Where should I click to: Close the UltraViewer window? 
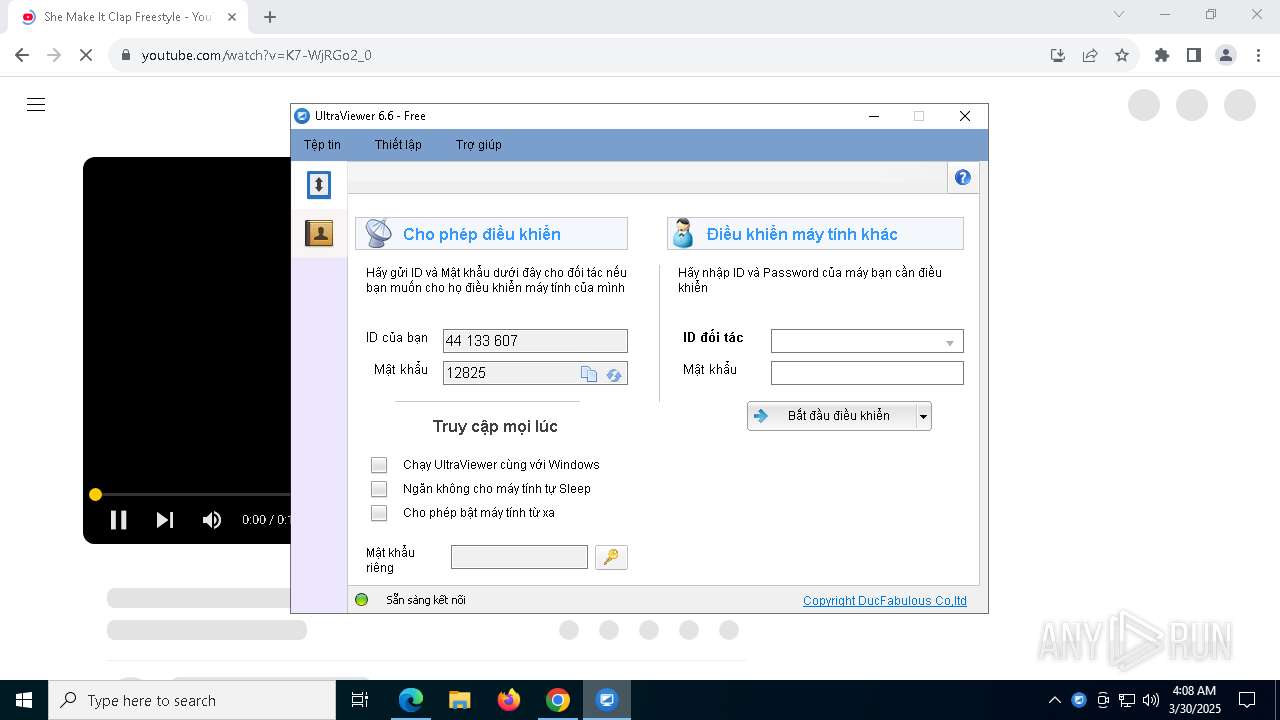coord(965,116)
